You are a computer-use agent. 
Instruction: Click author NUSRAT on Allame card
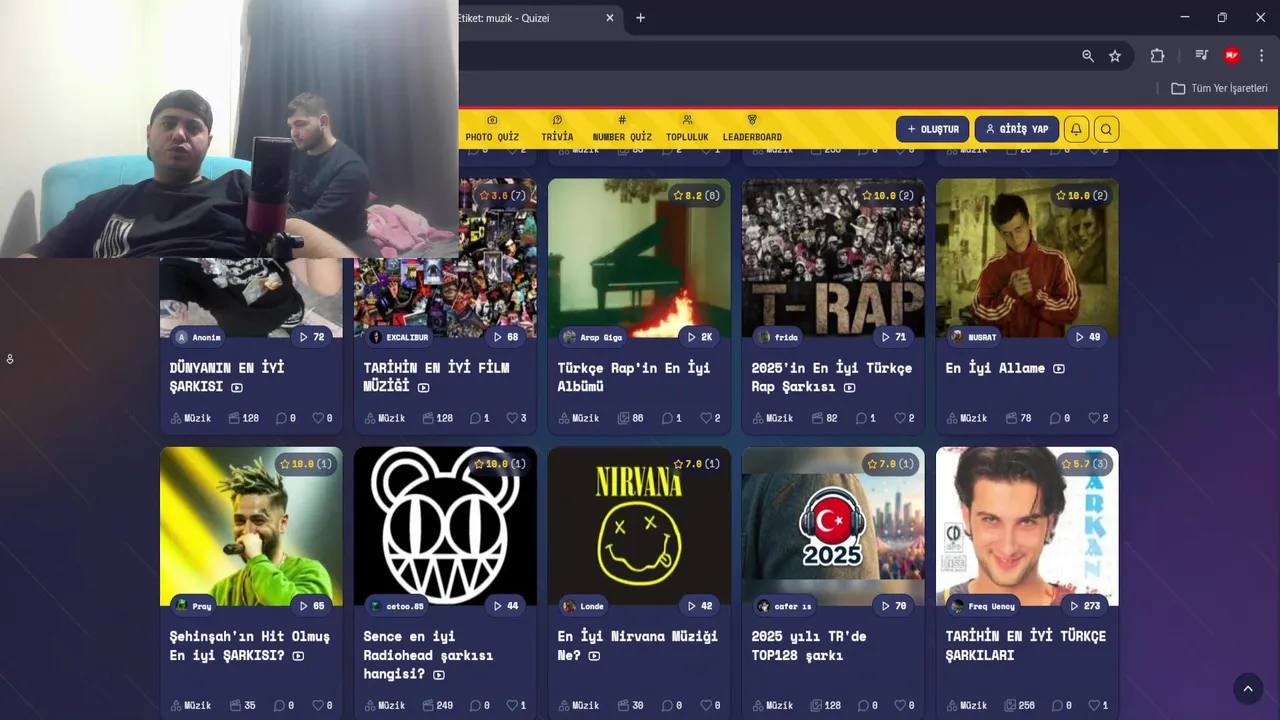[974, 337]
